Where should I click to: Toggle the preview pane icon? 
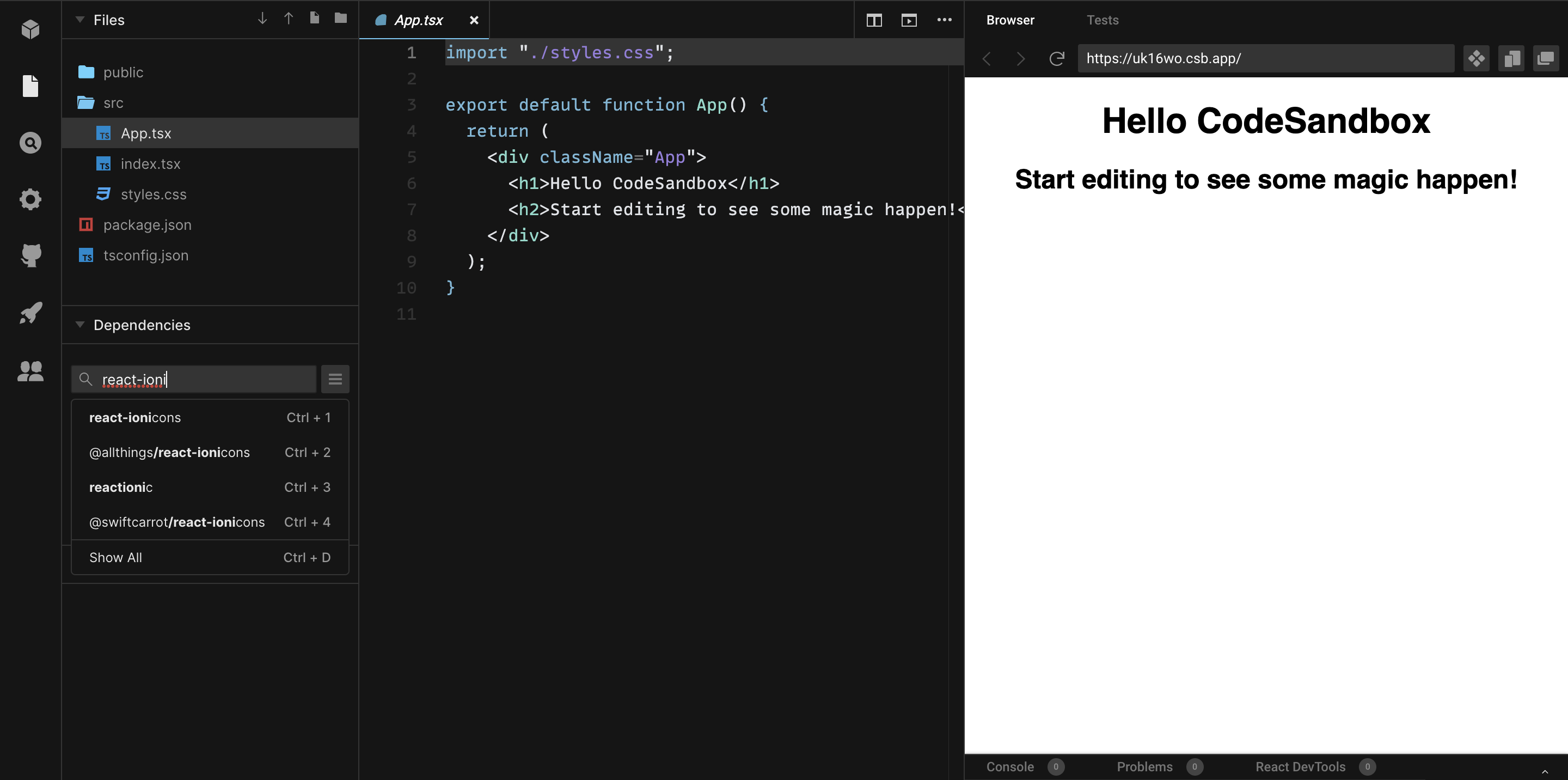pos(909,20)
